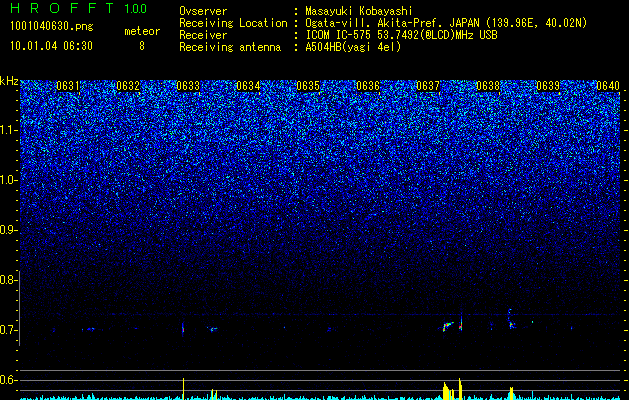Click the 0.9 kHz axis label

[9, 230]
